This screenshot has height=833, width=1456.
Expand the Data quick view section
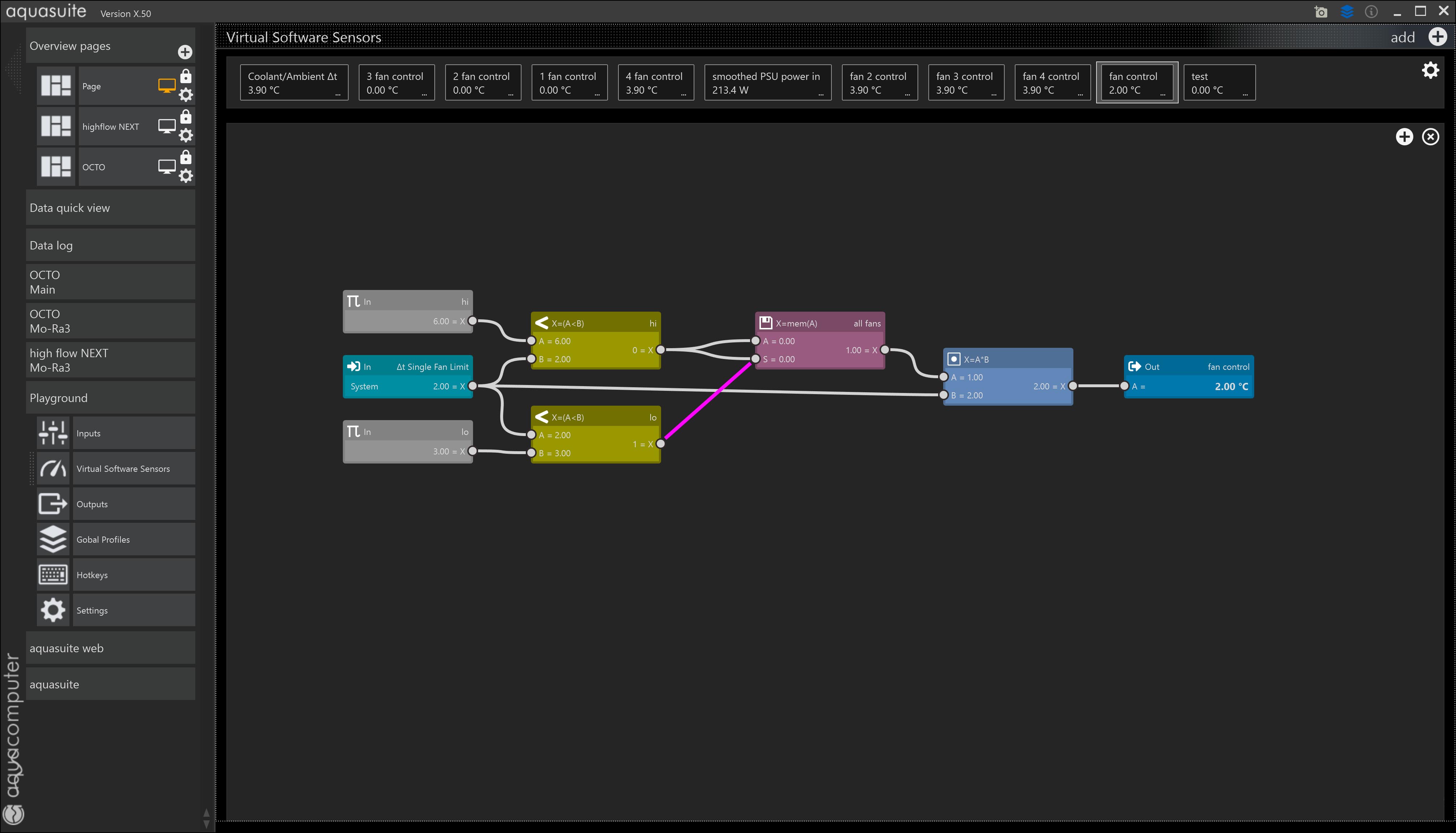tap(110, 208)
